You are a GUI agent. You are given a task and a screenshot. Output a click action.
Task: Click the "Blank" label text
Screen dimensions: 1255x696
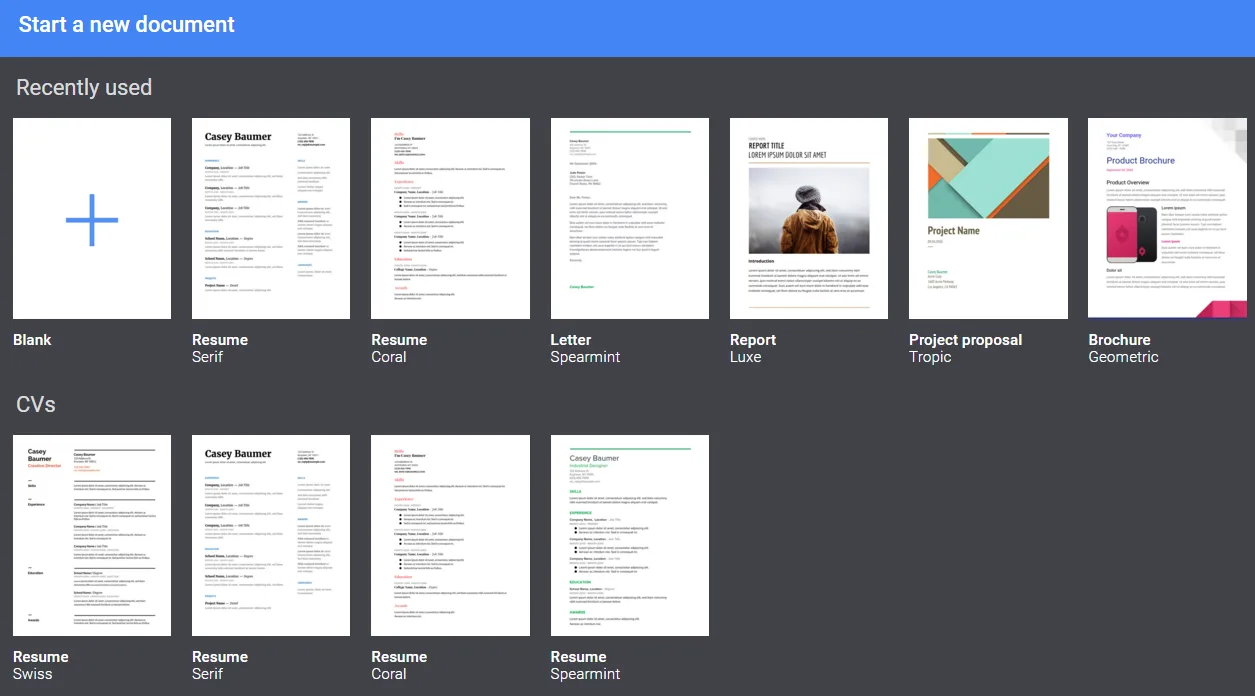32,340
